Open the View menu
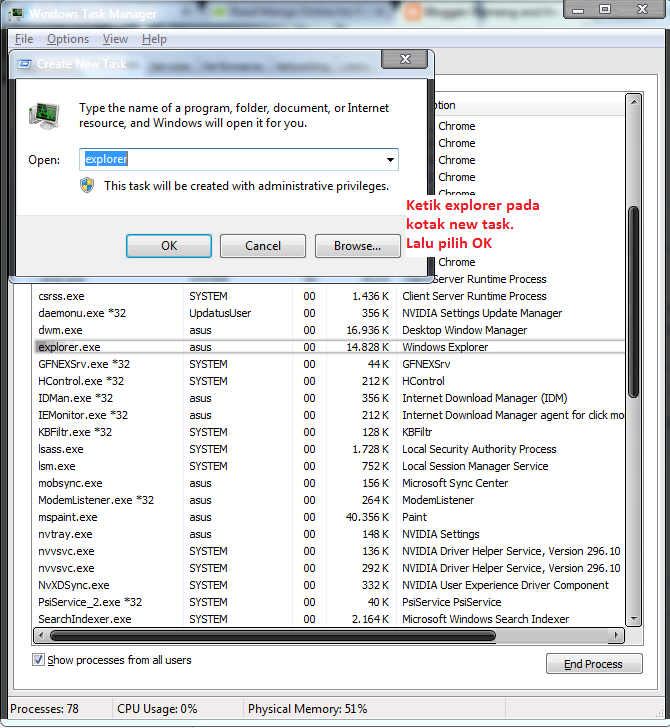 pos(115,39)
